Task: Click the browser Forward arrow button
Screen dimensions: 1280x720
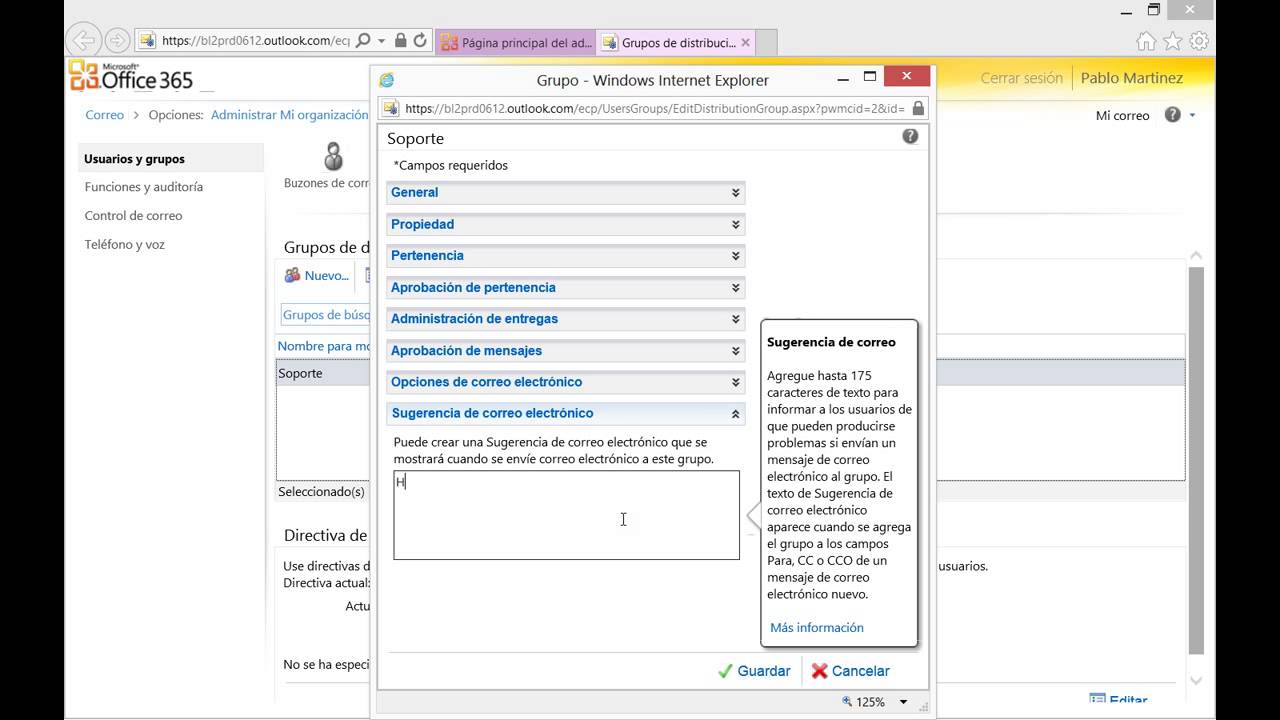Action: tap(117, 41)
